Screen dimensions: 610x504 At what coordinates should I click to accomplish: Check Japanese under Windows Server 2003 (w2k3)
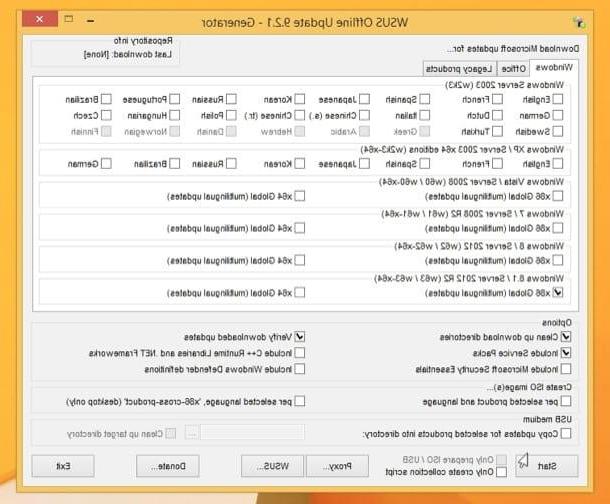coord(364,99)
